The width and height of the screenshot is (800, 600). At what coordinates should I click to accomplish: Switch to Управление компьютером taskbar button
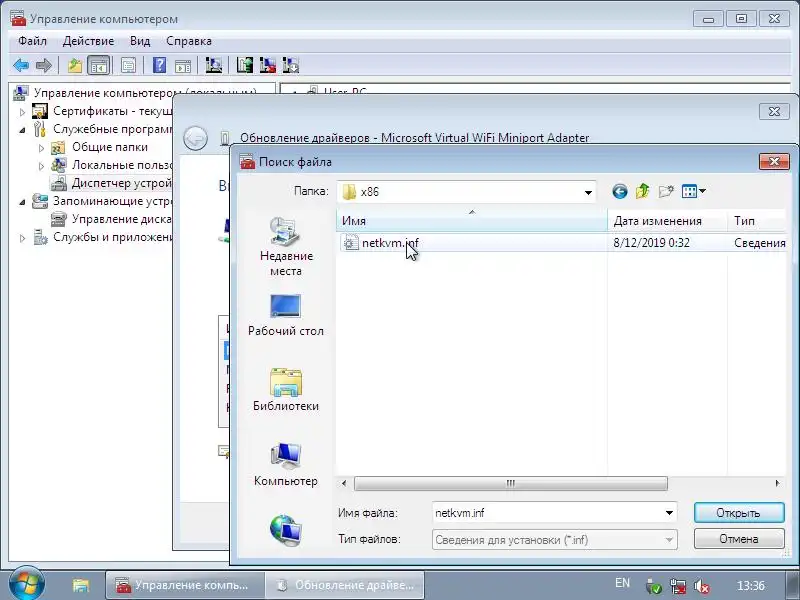click(185, 585)
